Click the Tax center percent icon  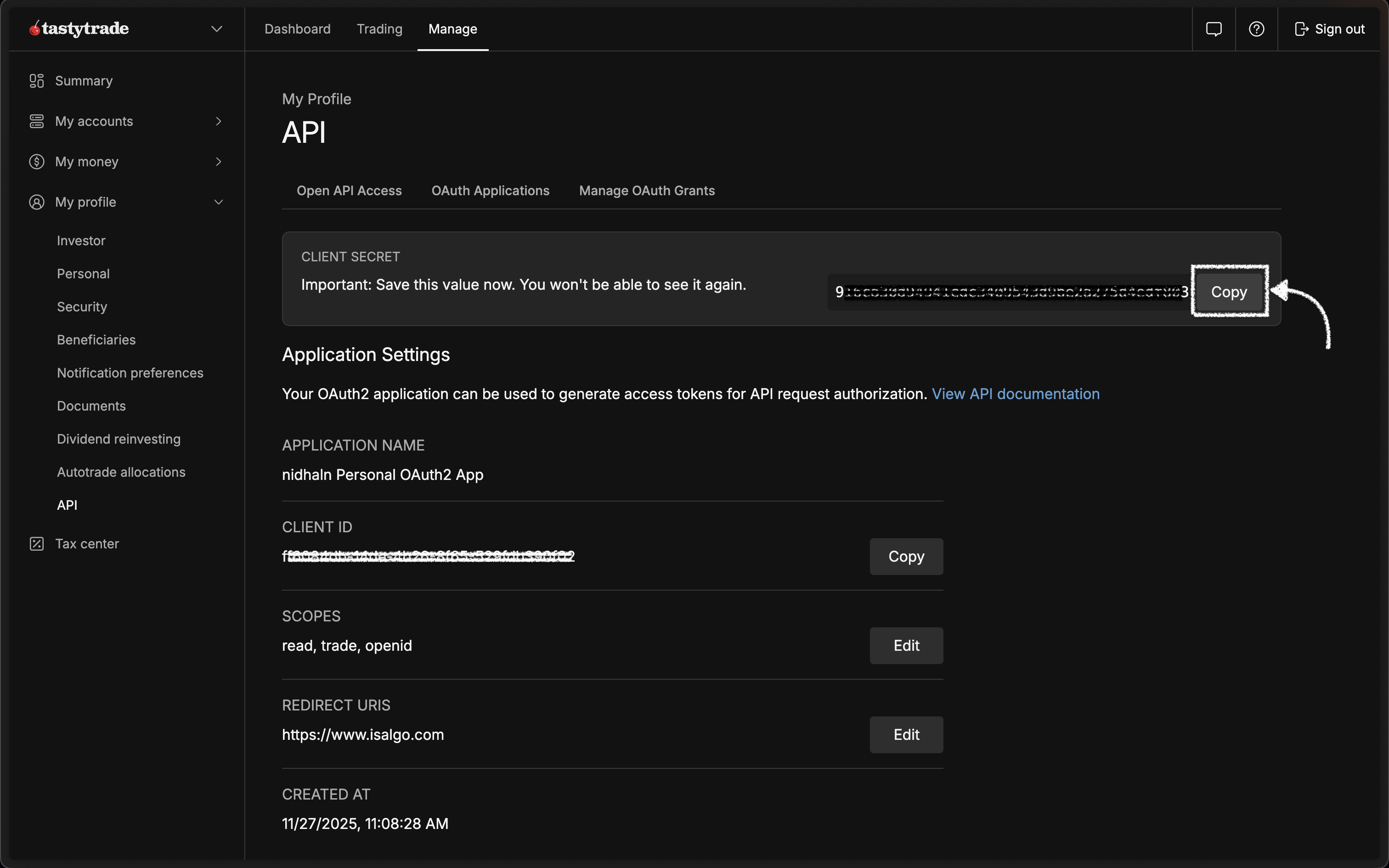pos(37,544)
